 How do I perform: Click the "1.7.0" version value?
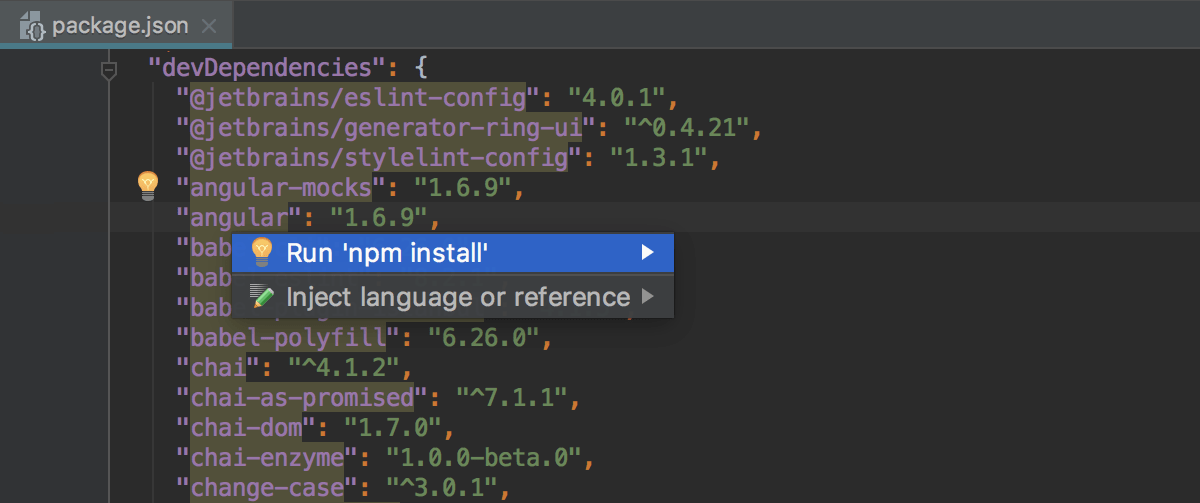393,426
